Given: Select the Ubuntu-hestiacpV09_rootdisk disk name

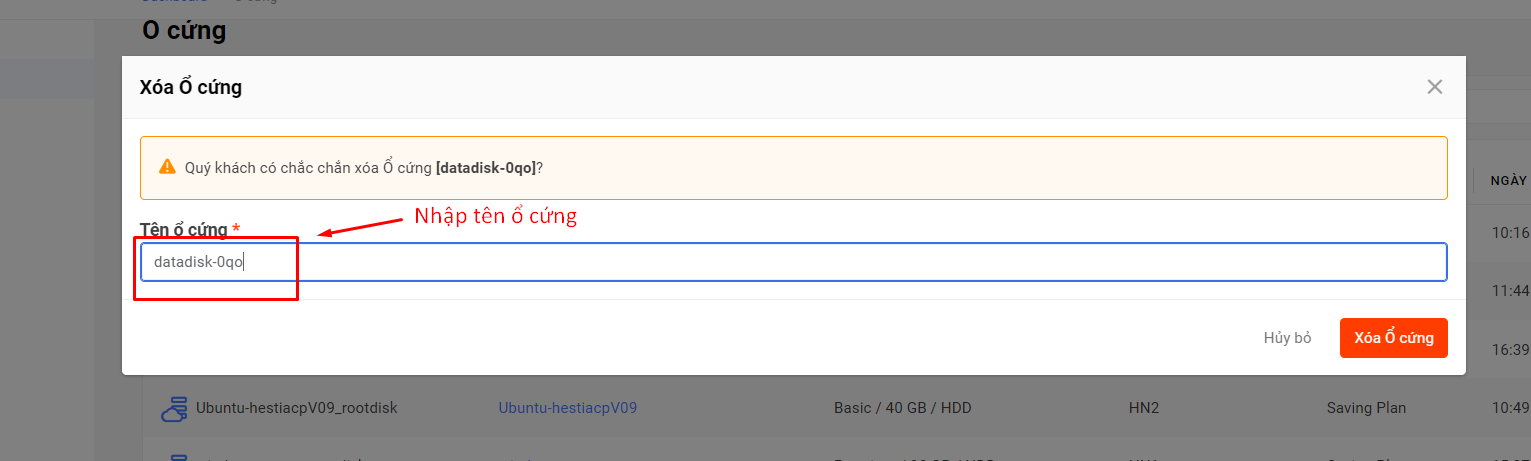Looking at the screenshot, I should (296, 408).
